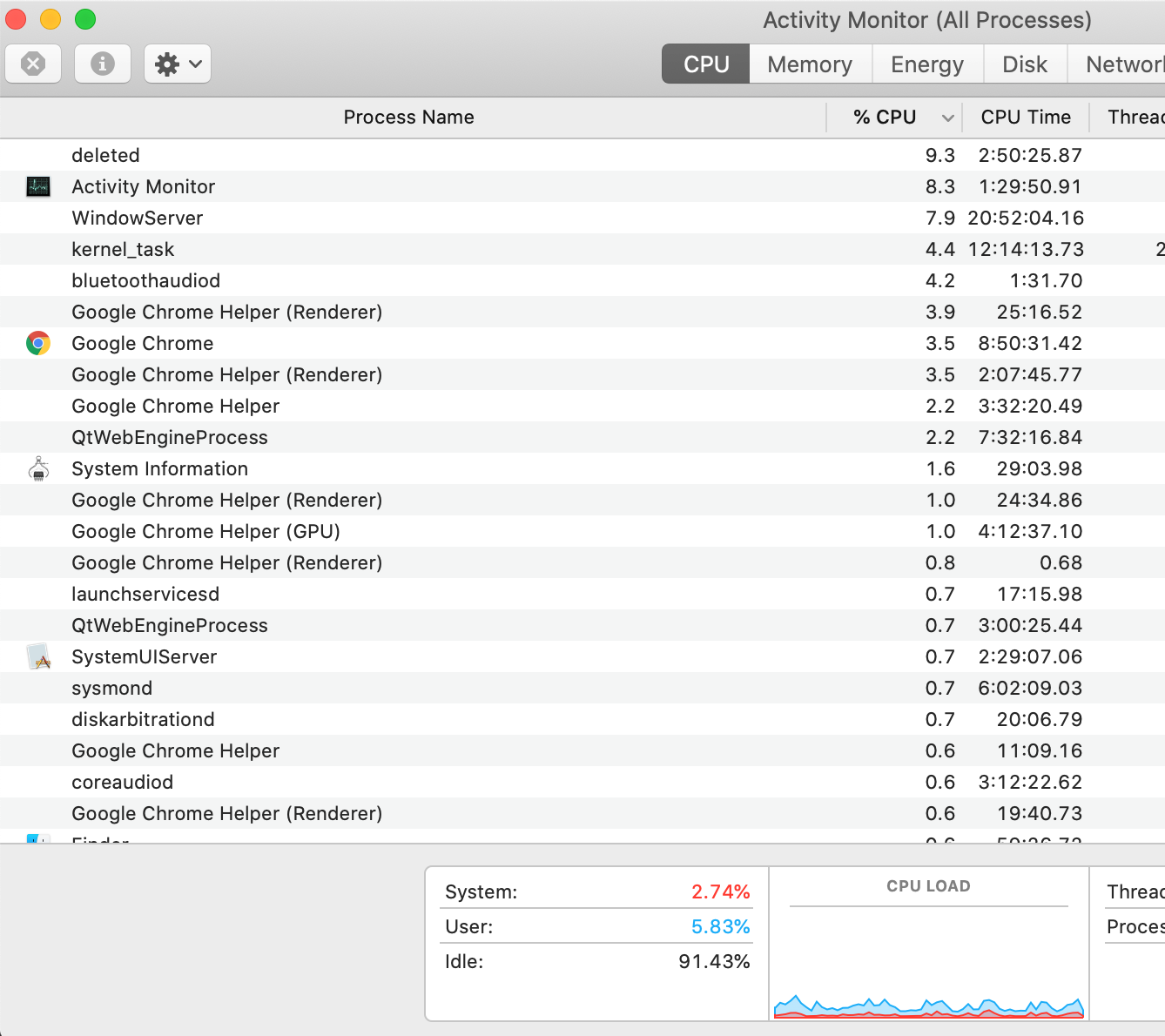
Task: Select the sysmond process row
Action: 582,688
